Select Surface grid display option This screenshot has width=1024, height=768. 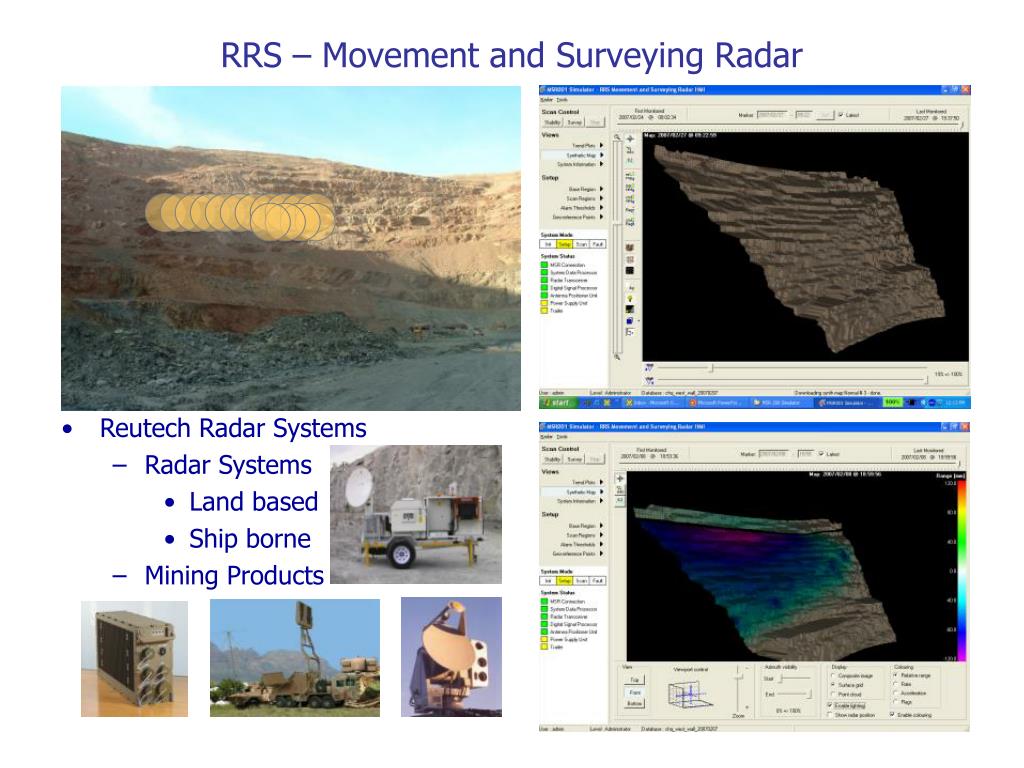[x=833, y=684]
